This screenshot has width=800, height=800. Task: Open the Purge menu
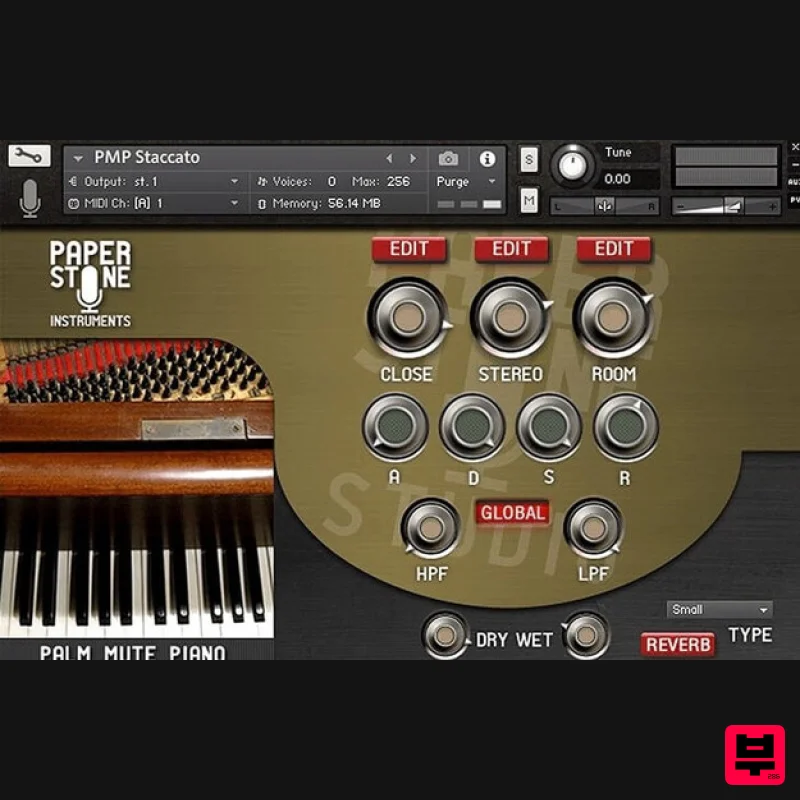click(459, 181)
